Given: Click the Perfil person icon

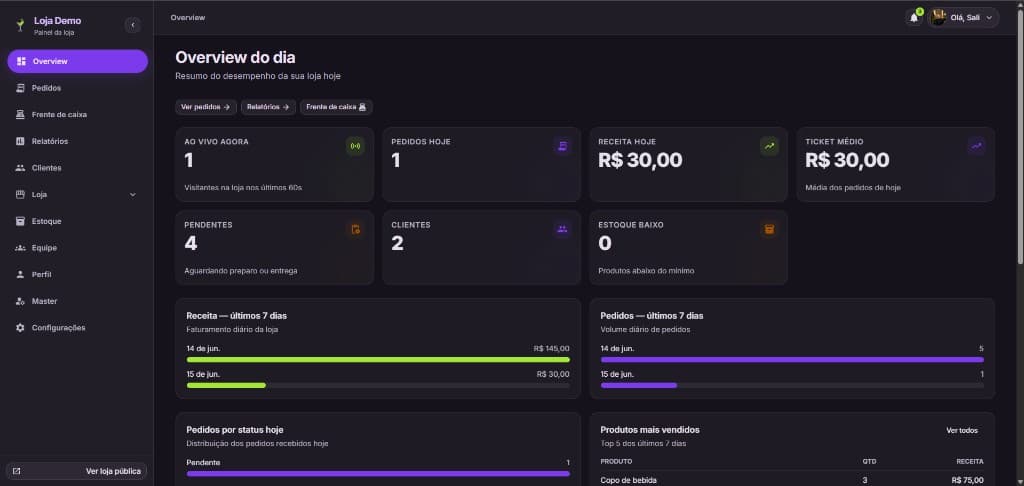Looking at the screenshot, I should pos(20,274).
